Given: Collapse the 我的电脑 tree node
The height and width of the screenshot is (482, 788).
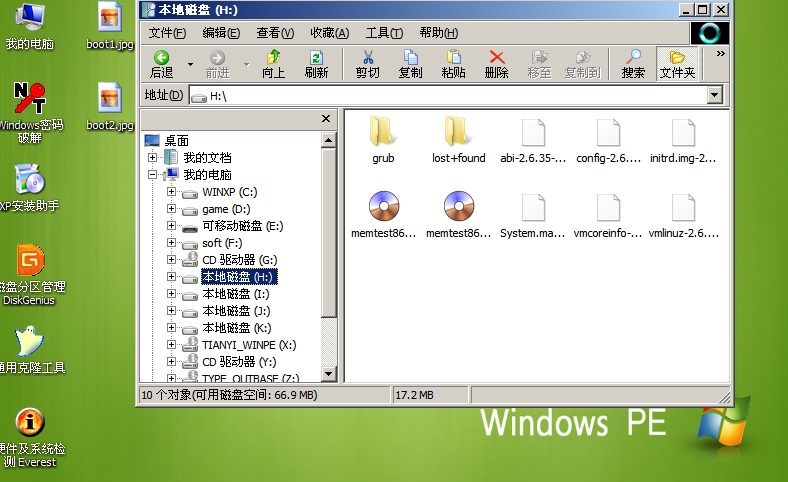Looking at the screenshot, I should pyautogui.click(x=152, y=174).
